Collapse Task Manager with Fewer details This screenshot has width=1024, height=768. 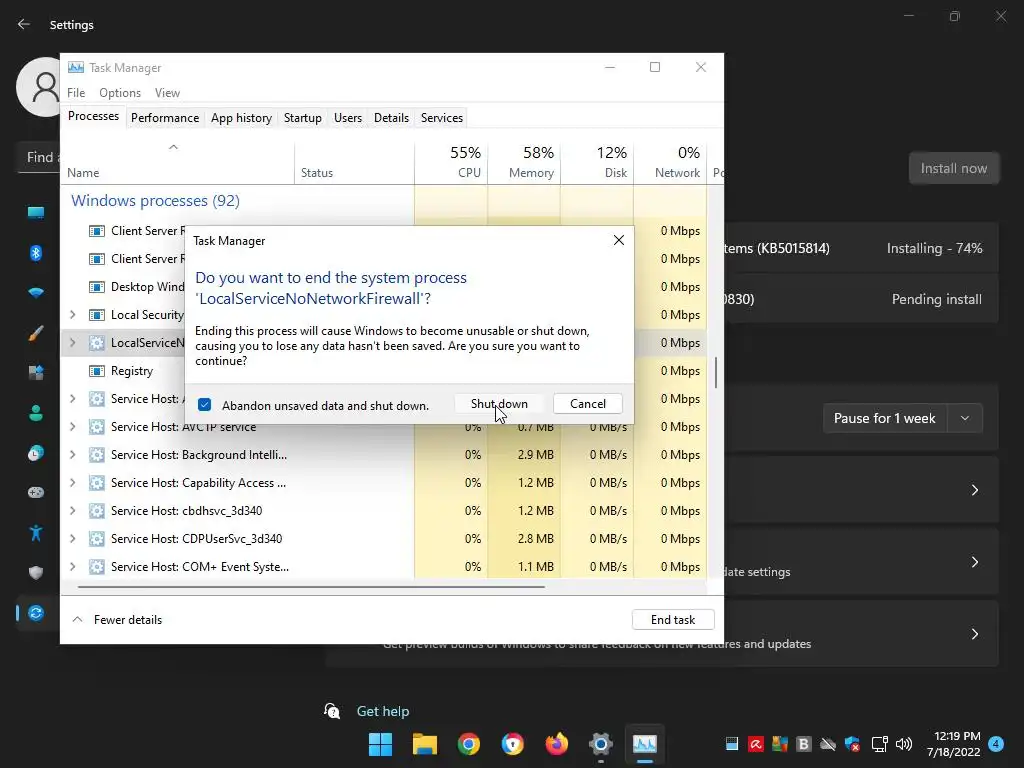click(x=117, y=620)
